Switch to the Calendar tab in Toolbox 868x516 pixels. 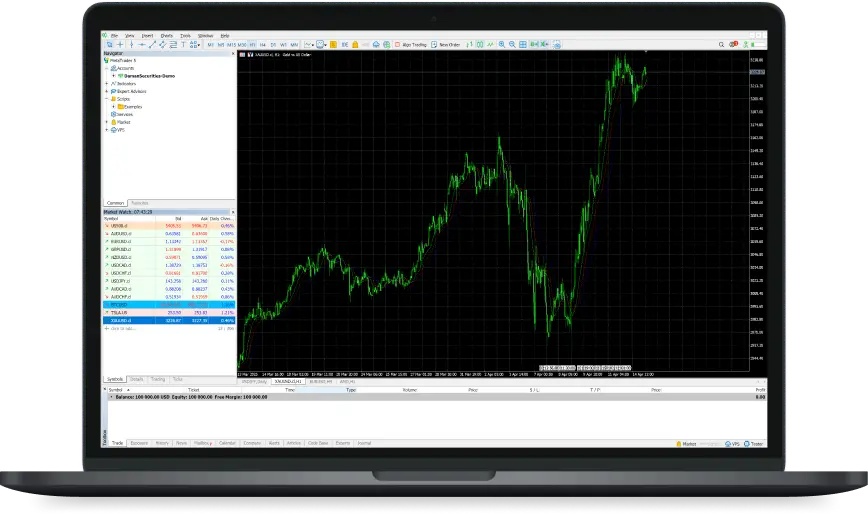coord(227,442)
